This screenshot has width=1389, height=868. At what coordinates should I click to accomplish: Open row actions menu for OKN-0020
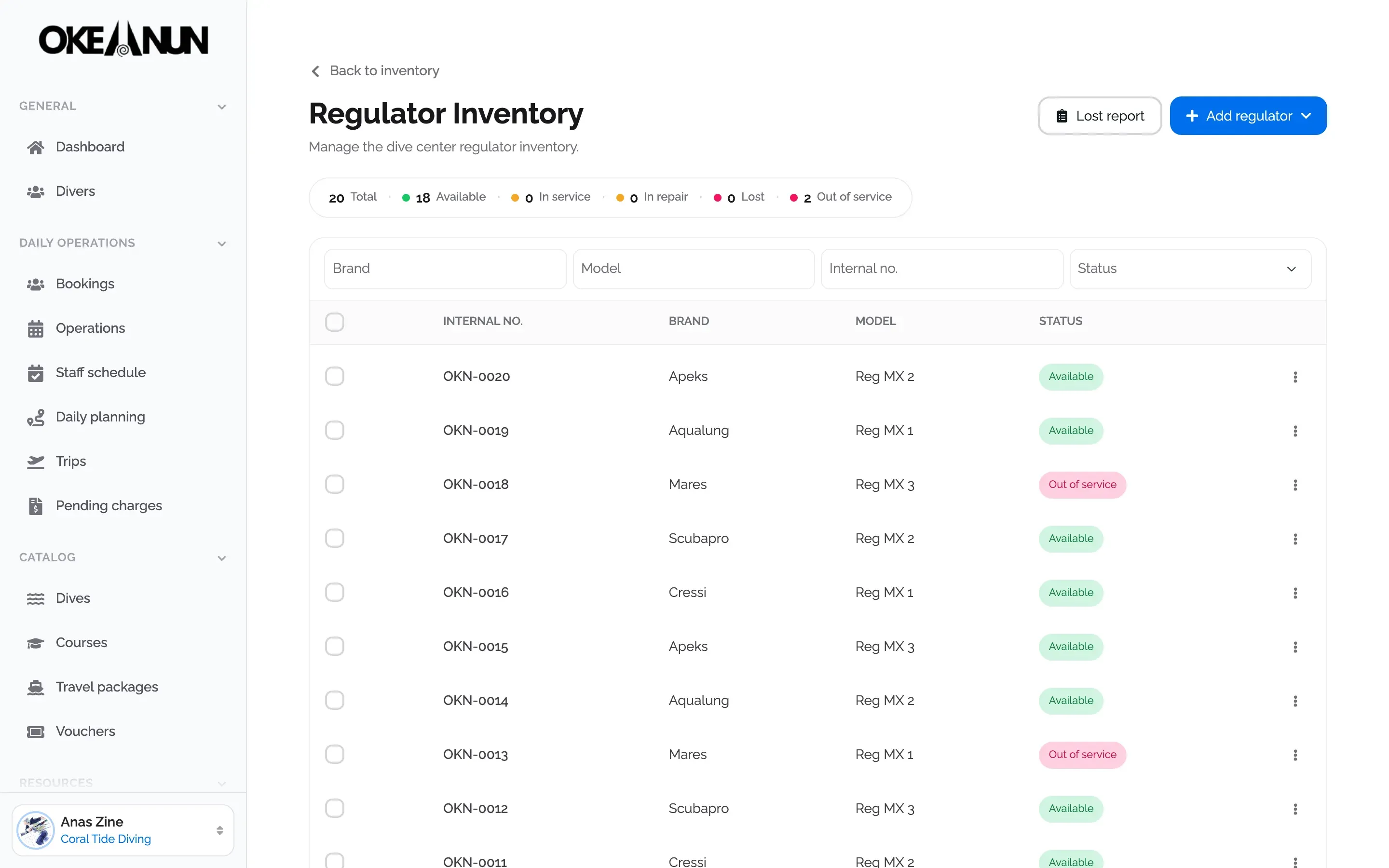1295,377
